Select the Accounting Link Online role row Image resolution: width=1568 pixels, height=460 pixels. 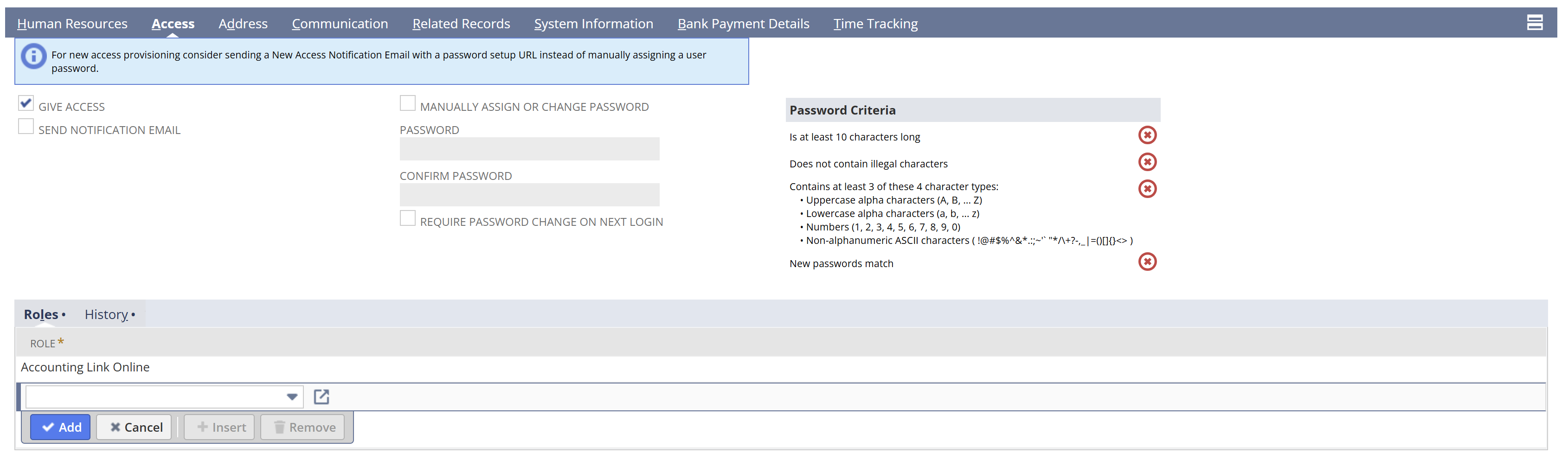point(85,368)
